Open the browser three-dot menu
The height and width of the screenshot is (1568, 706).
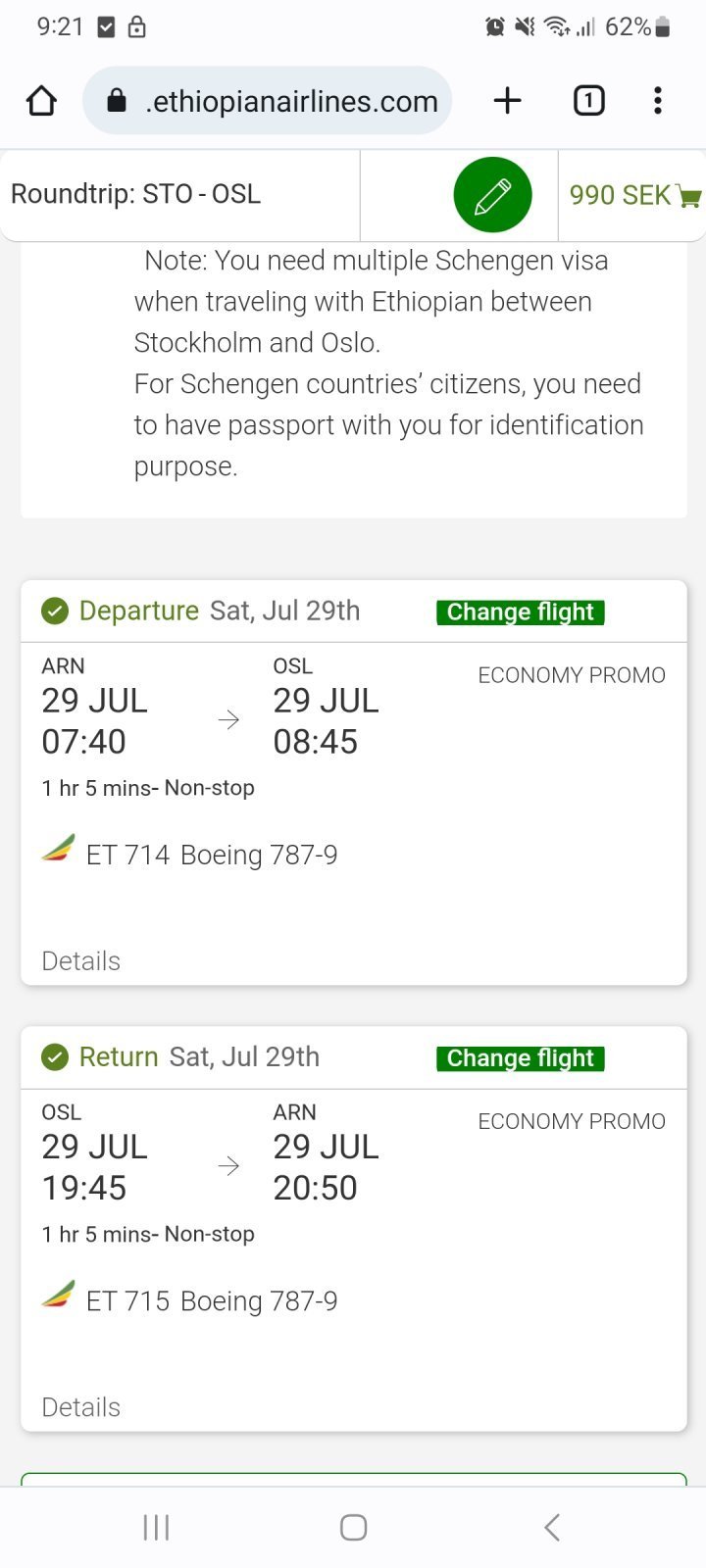point(657,100)
